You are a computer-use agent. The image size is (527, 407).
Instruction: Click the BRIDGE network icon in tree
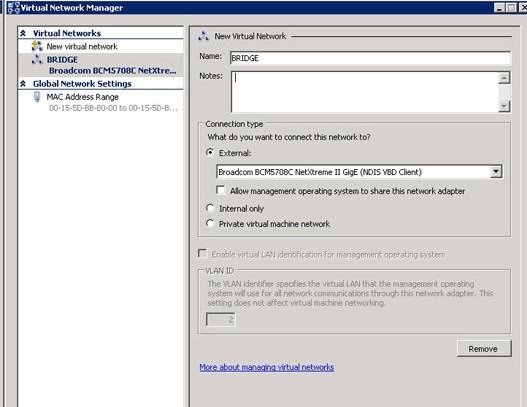tap(37, 59)
